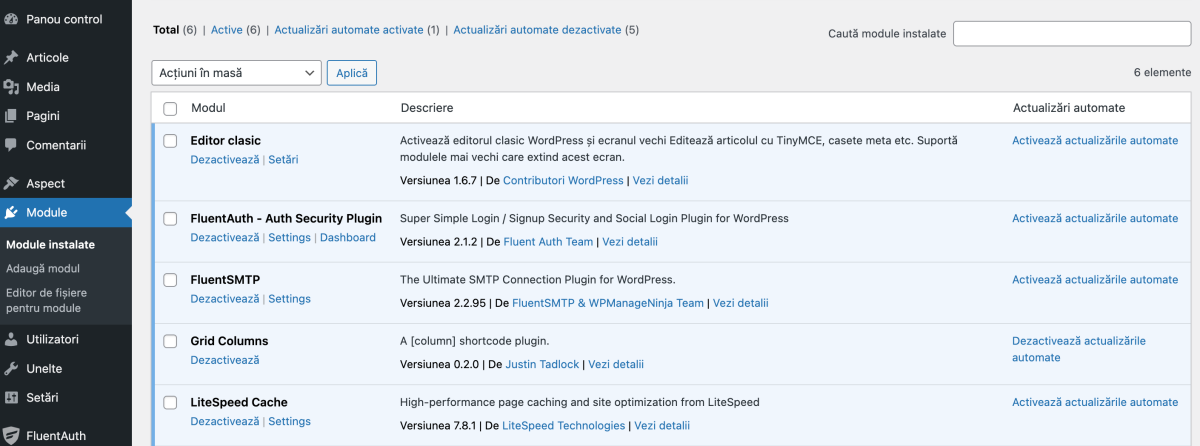Click the Utilizatori user icon

tap(11, 339)
